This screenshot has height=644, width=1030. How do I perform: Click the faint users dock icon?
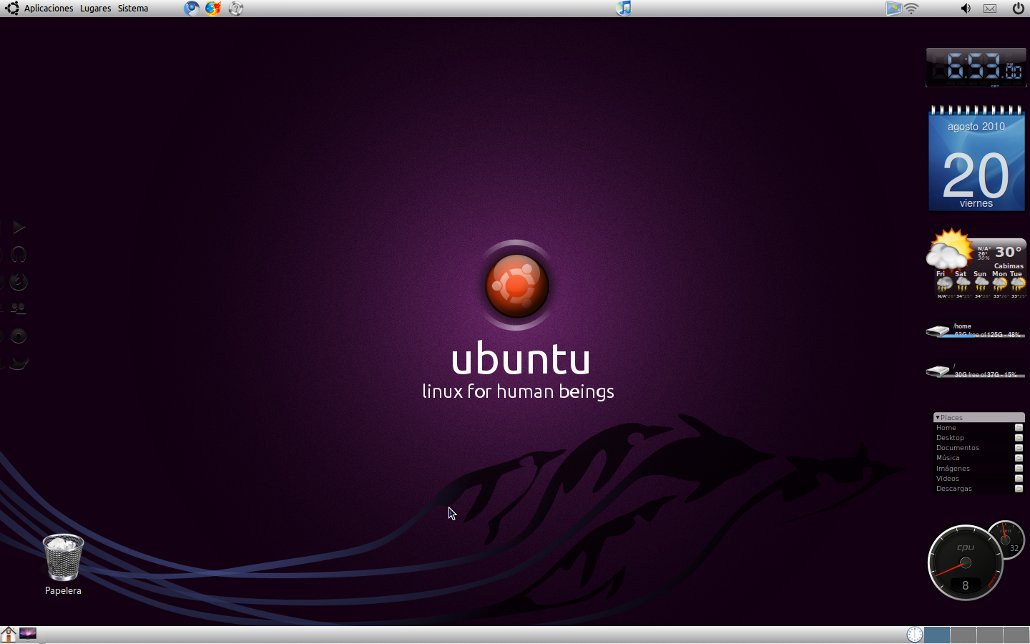[18, 308]
